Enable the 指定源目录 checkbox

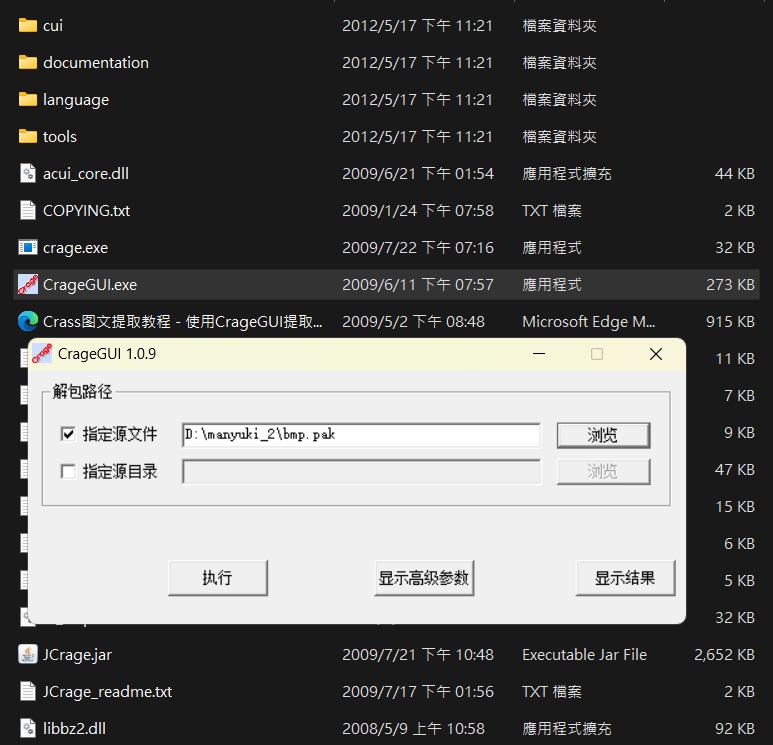click(68, 471)
